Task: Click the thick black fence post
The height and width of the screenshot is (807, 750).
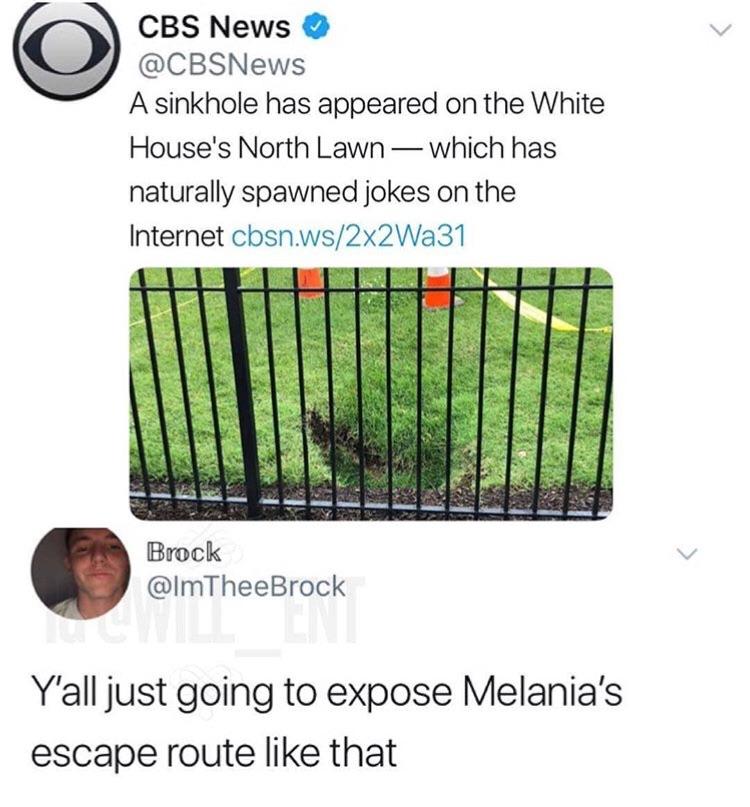Action: 243,392
